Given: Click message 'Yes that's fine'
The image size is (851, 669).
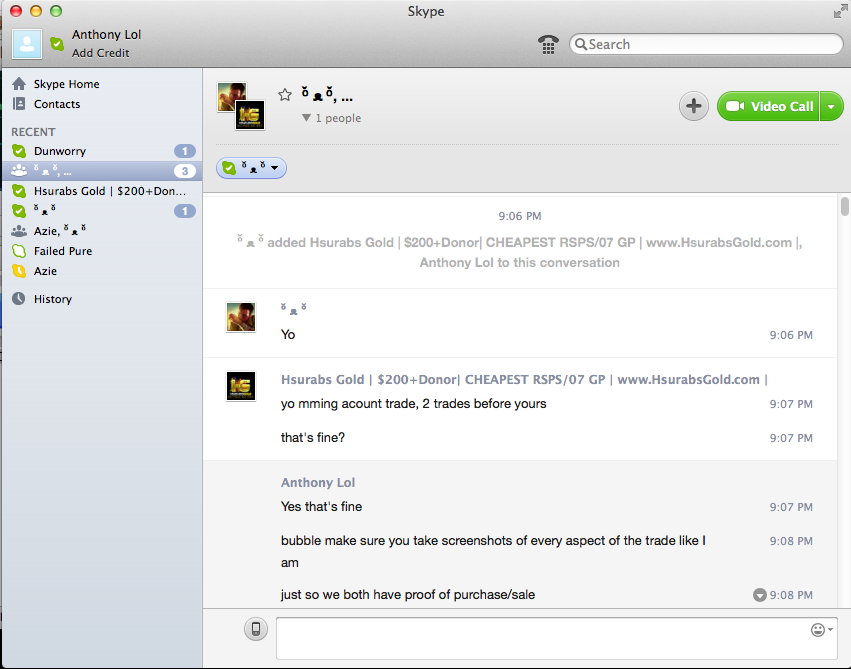Looking at the screenshot, I should (x=321, y=506).
